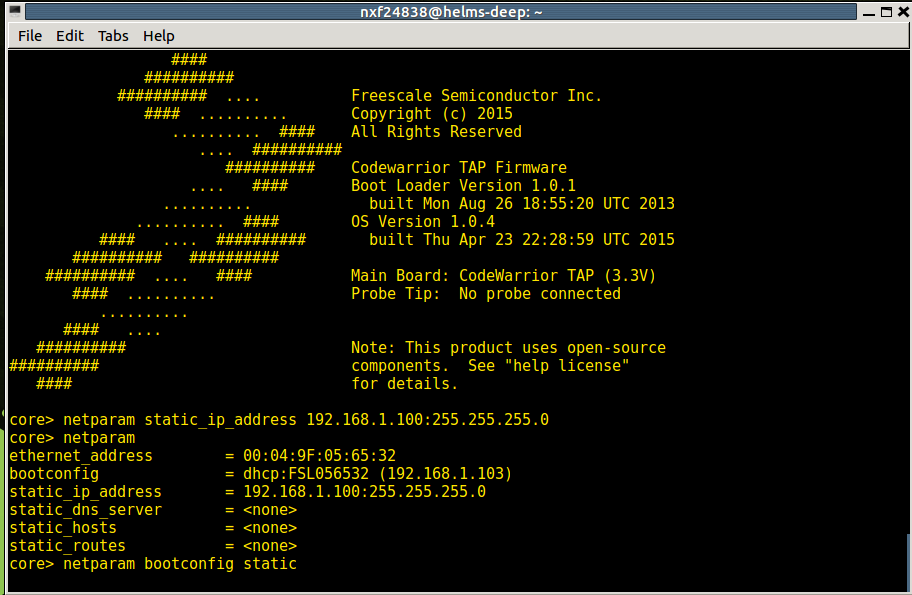Open the Edit menu
The width and height of the screenshot is (912, 595).
click(70, 36)
